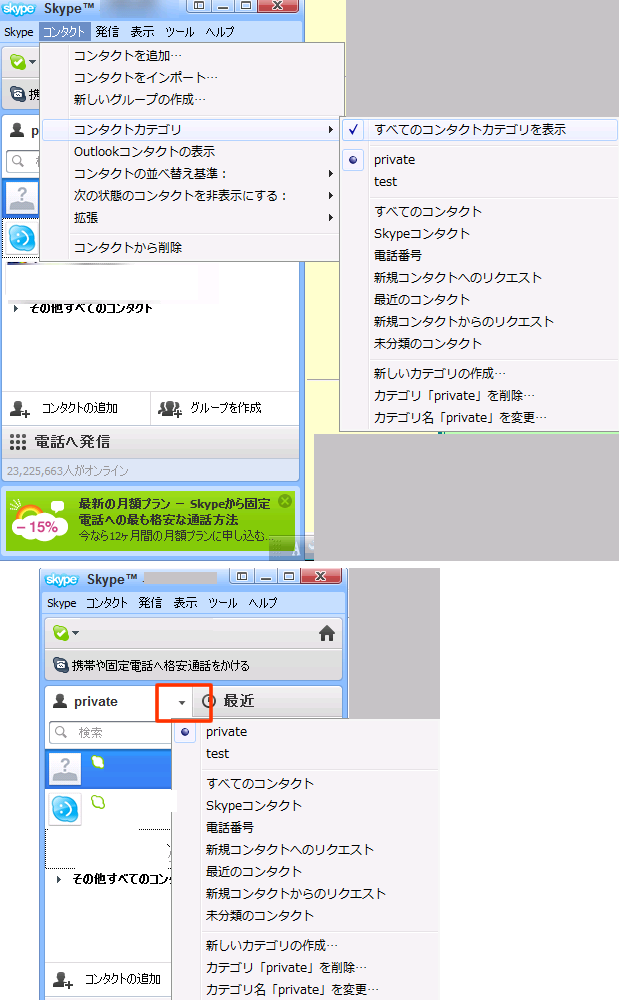
Task: Expand 拡張 submenu
Action: tap(190, 217)
